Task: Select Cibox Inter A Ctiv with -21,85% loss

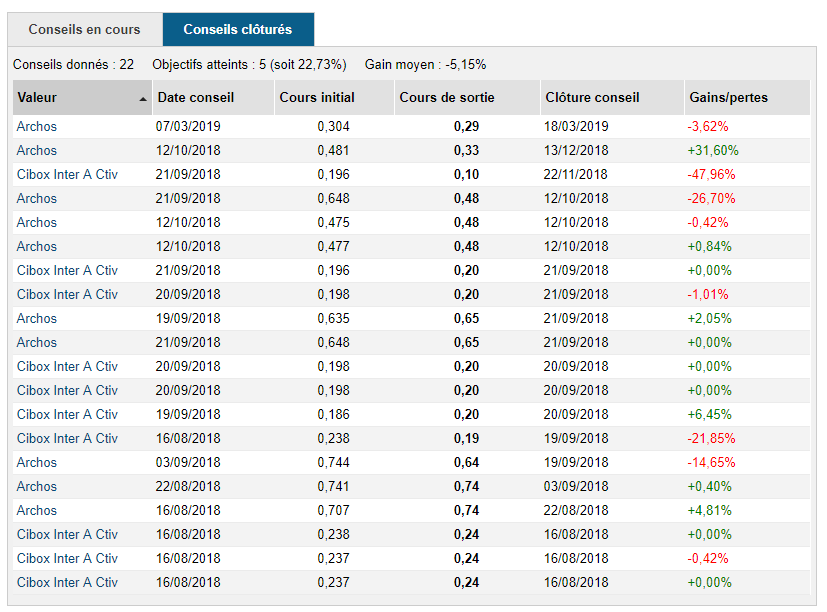Action: click(67, 439)
